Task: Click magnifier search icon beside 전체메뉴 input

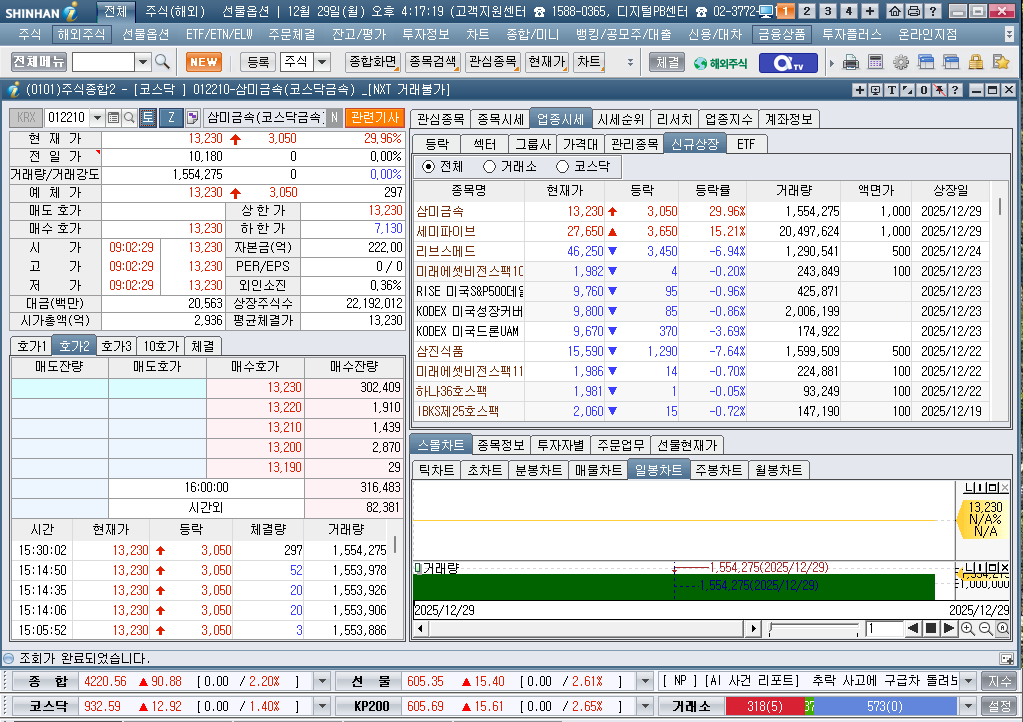Action: coord(162,62)
